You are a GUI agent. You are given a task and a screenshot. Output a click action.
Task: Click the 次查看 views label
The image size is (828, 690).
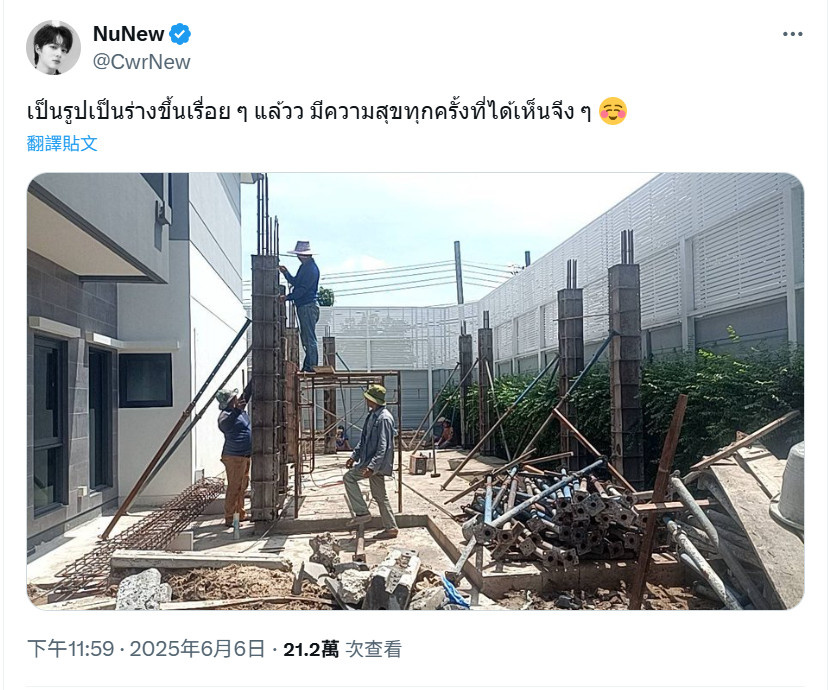(373, 649)
